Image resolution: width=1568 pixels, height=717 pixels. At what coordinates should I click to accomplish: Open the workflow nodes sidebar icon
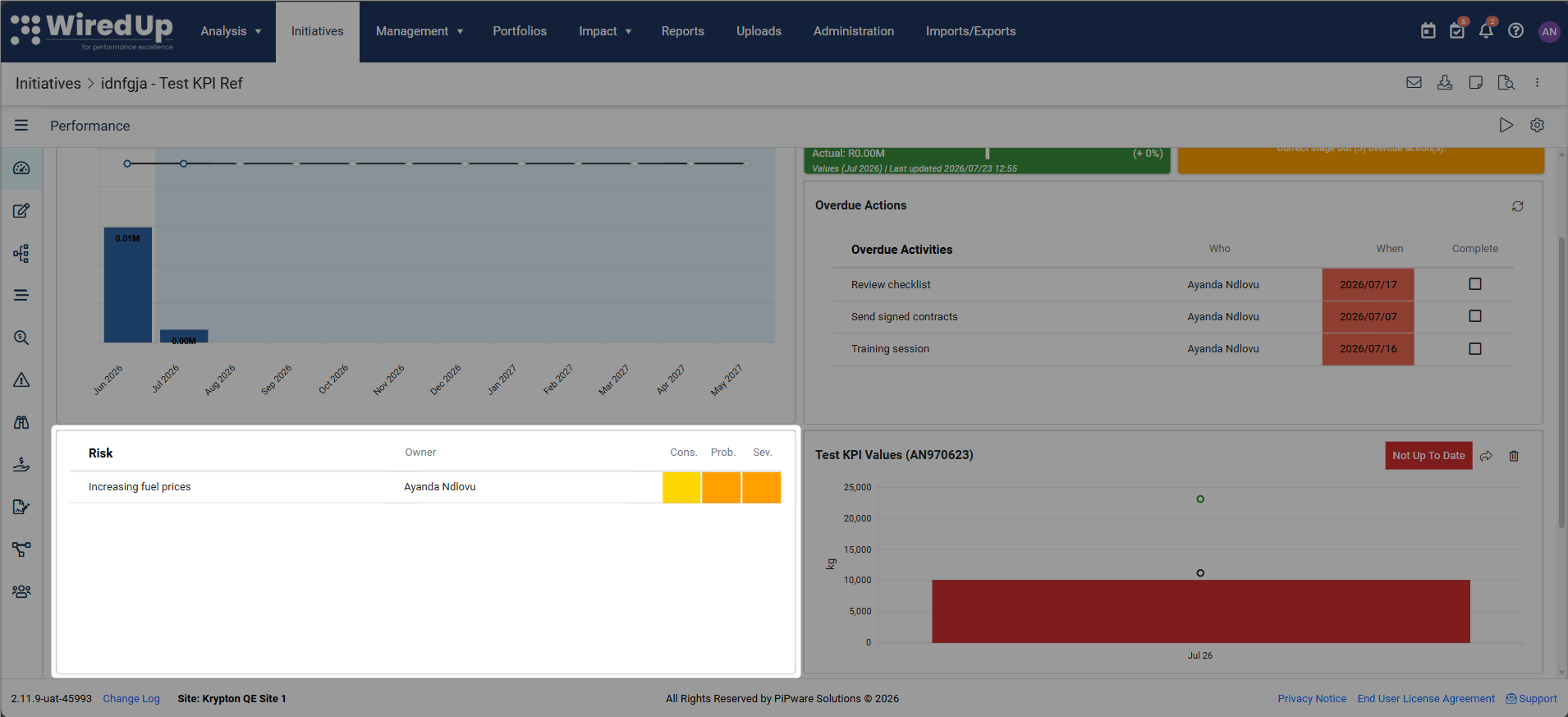(x=21, y=549)
